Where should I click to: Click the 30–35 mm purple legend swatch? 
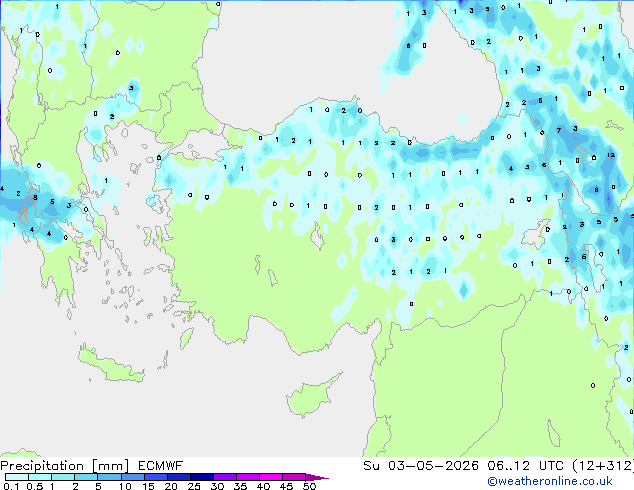tap(225, 477)
